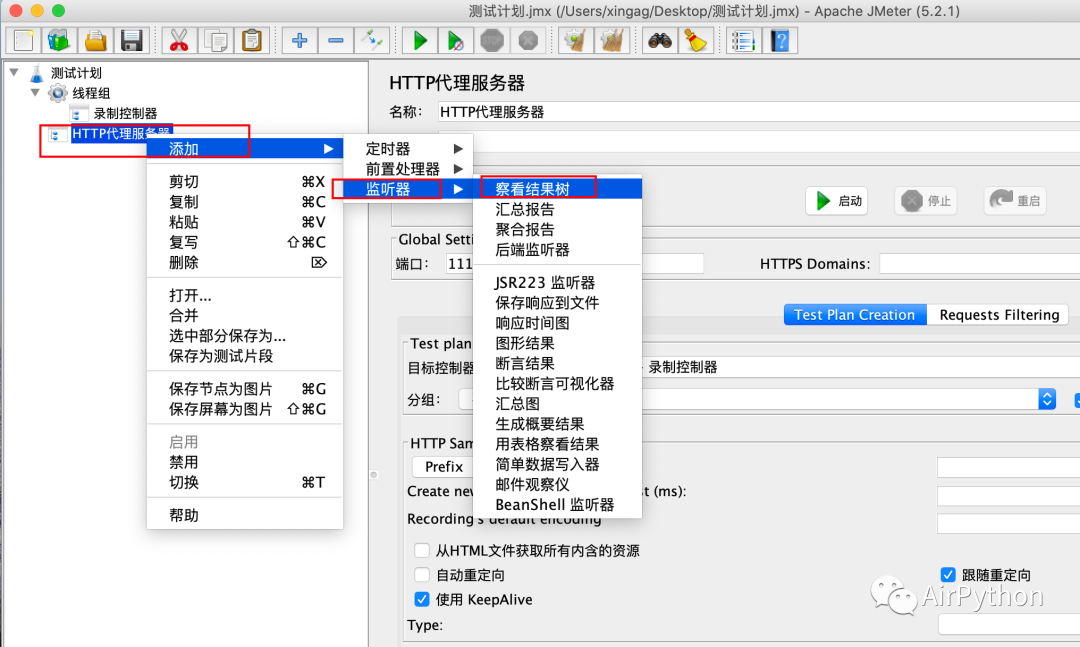Uncheck the 使用 KeepAlive checkbox
Viewport: 1080px width, 647px height.
coord(422,599)
